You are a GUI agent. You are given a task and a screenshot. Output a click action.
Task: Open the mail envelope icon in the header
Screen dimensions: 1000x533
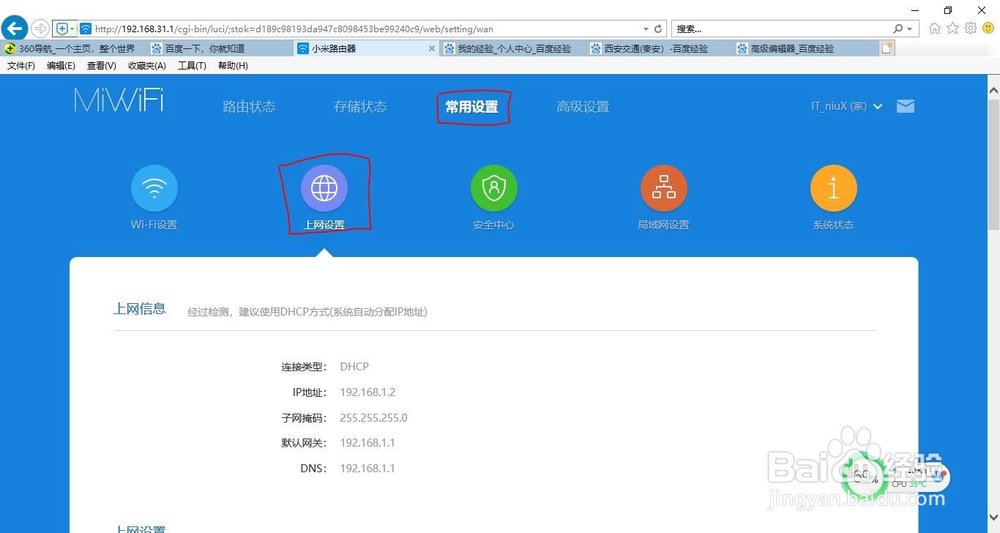click(906, 106)
